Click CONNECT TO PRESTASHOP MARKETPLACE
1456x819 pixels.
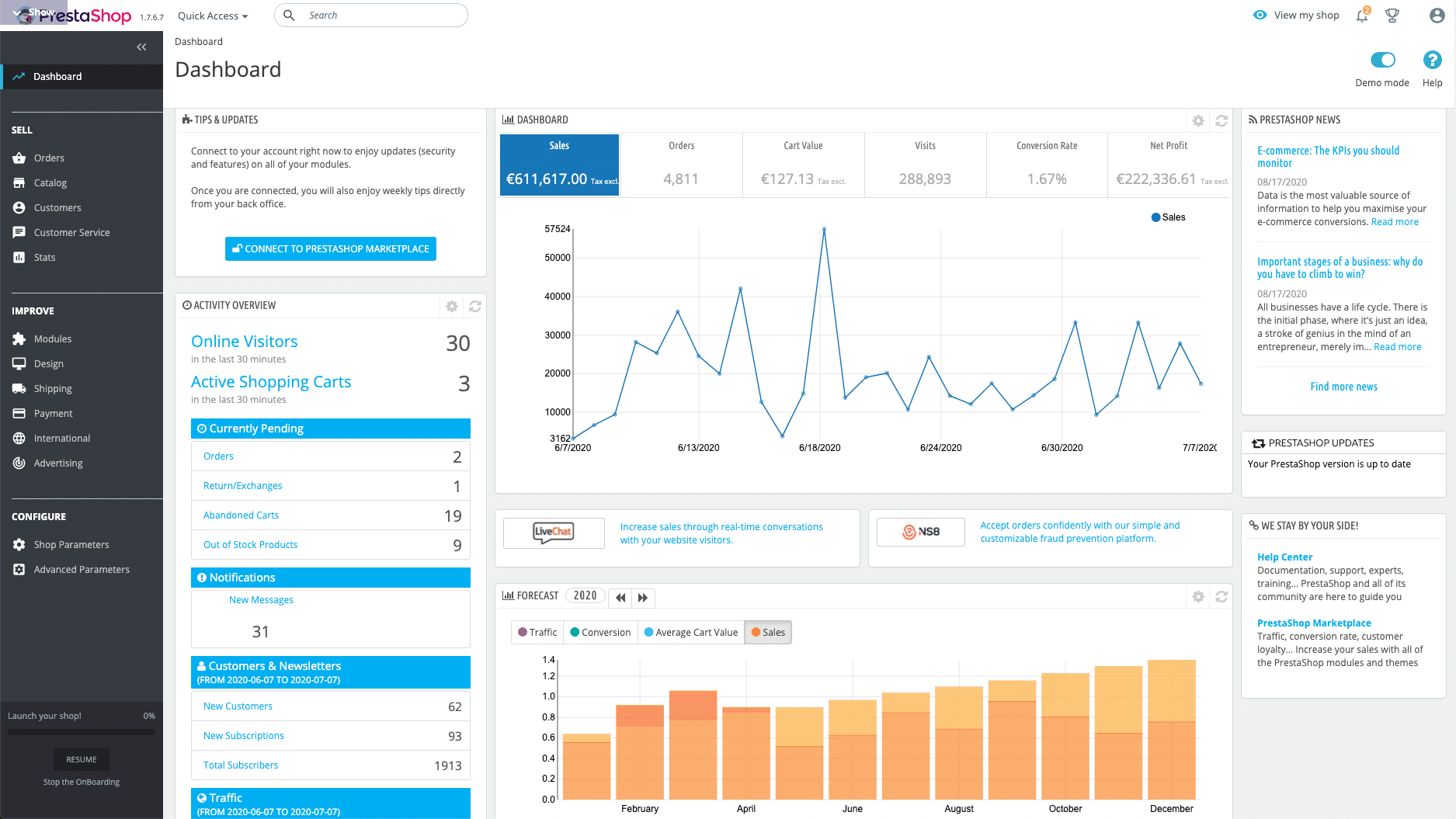[x=330, y=248]
